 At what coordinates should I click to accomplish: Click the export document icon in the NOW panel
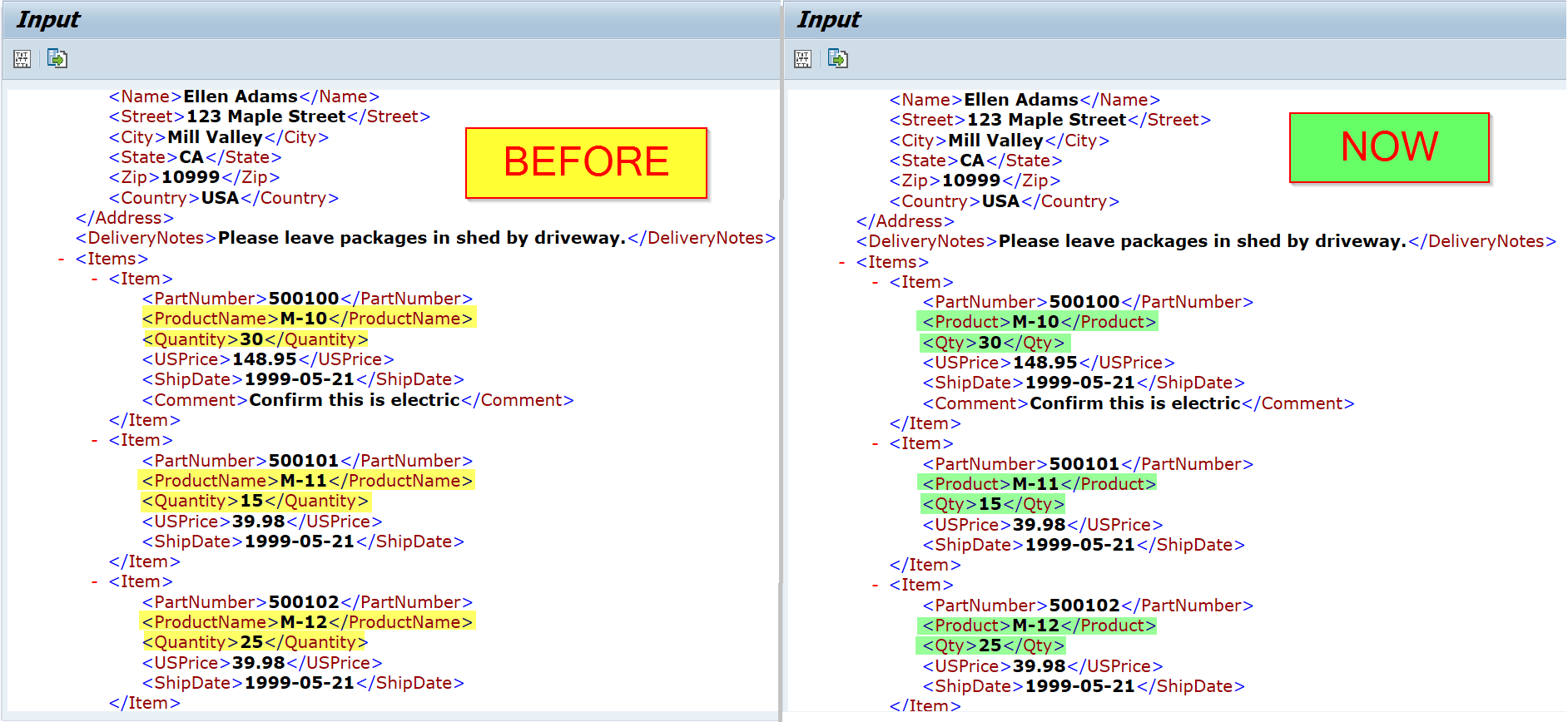(x=837, y=59)
